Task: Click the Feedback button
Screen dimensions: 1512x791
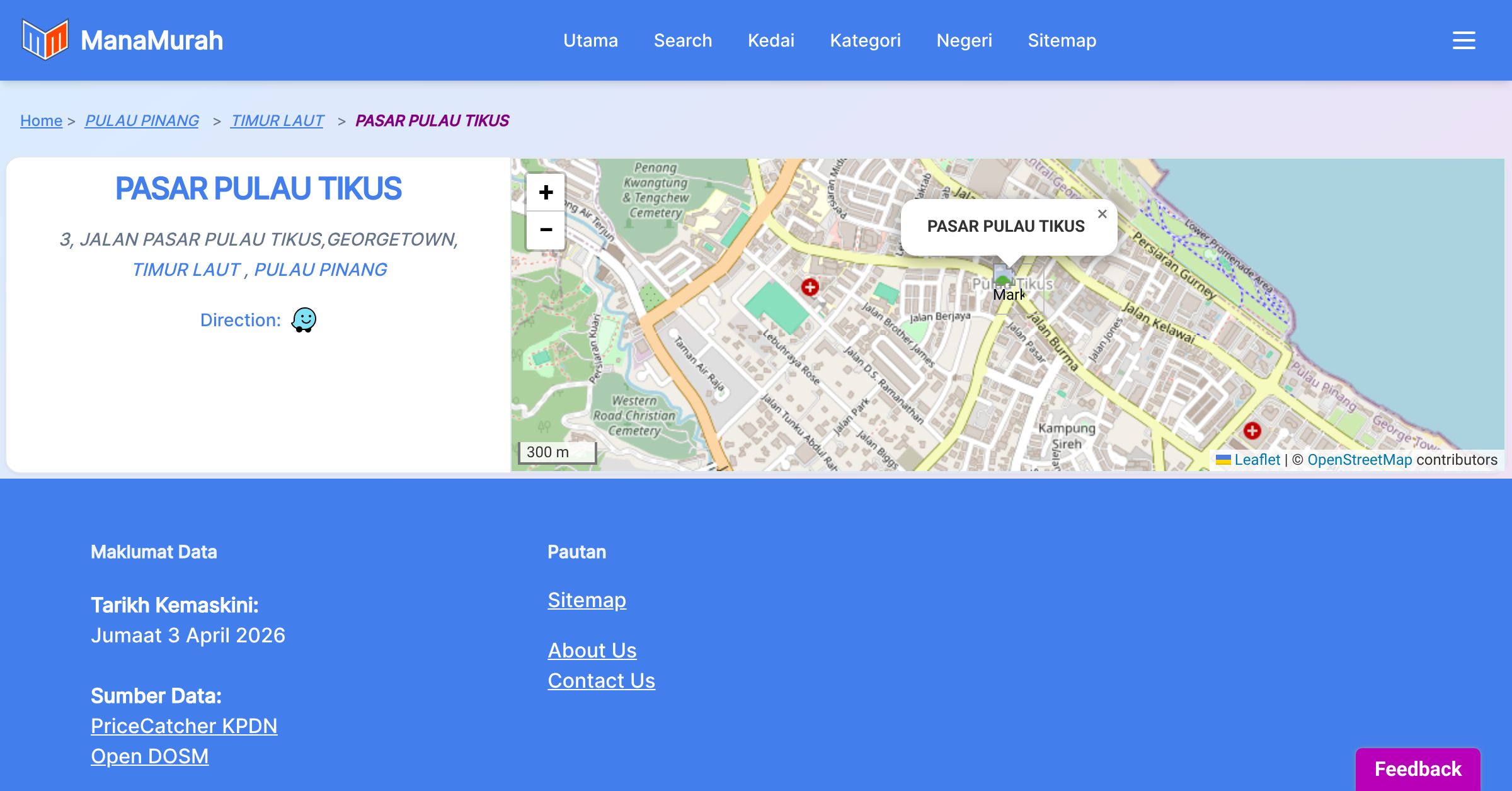Action: coord(1417,768)
